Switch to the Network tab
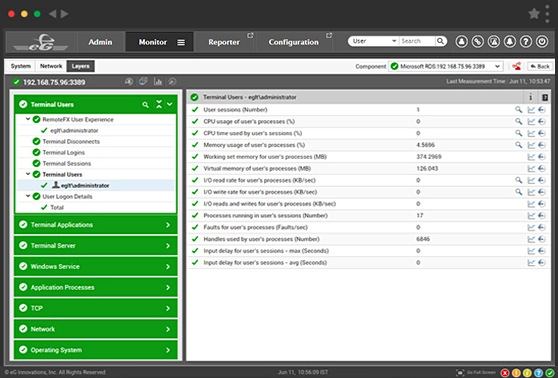 pos(51,66)
